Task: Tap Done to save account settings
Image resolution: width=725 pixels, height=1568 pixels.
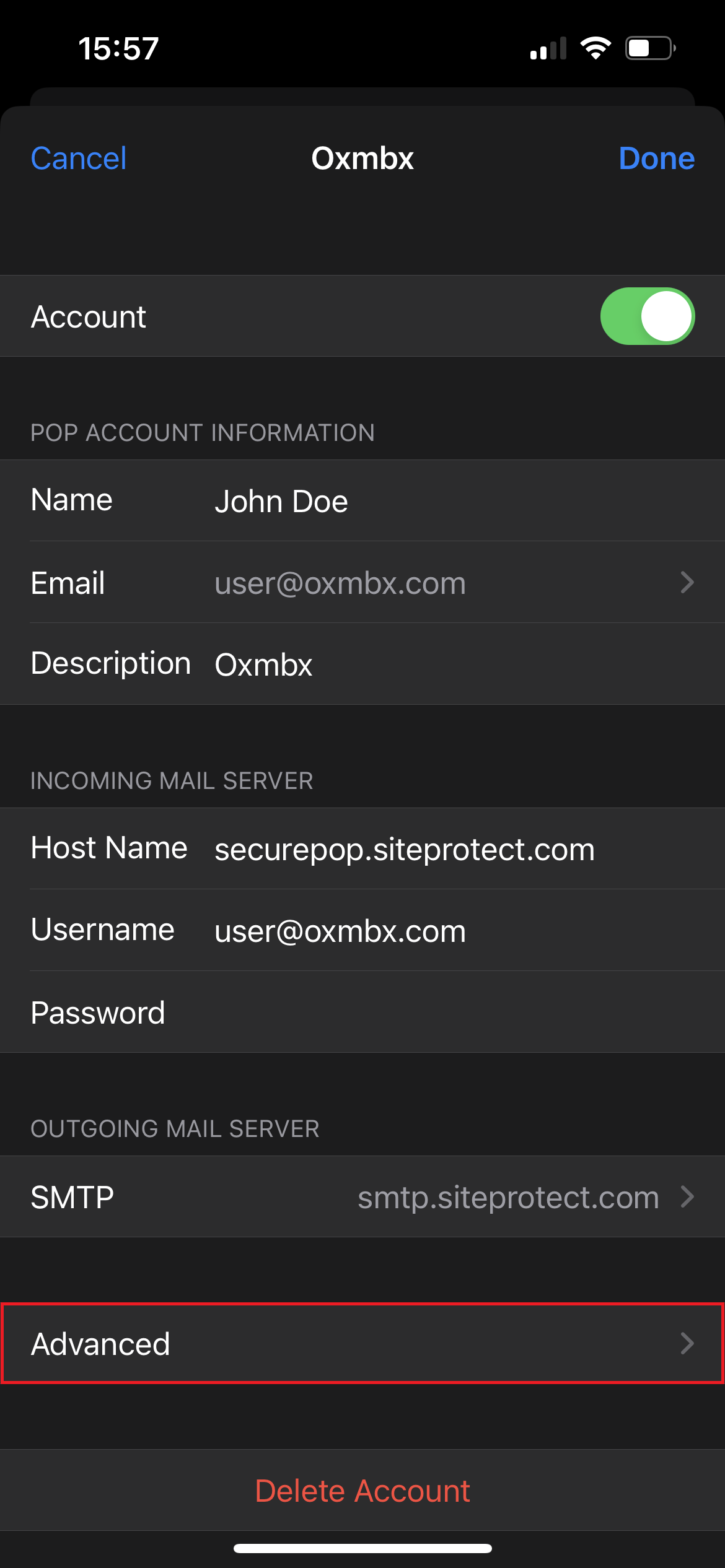Action: pos(657,158)
